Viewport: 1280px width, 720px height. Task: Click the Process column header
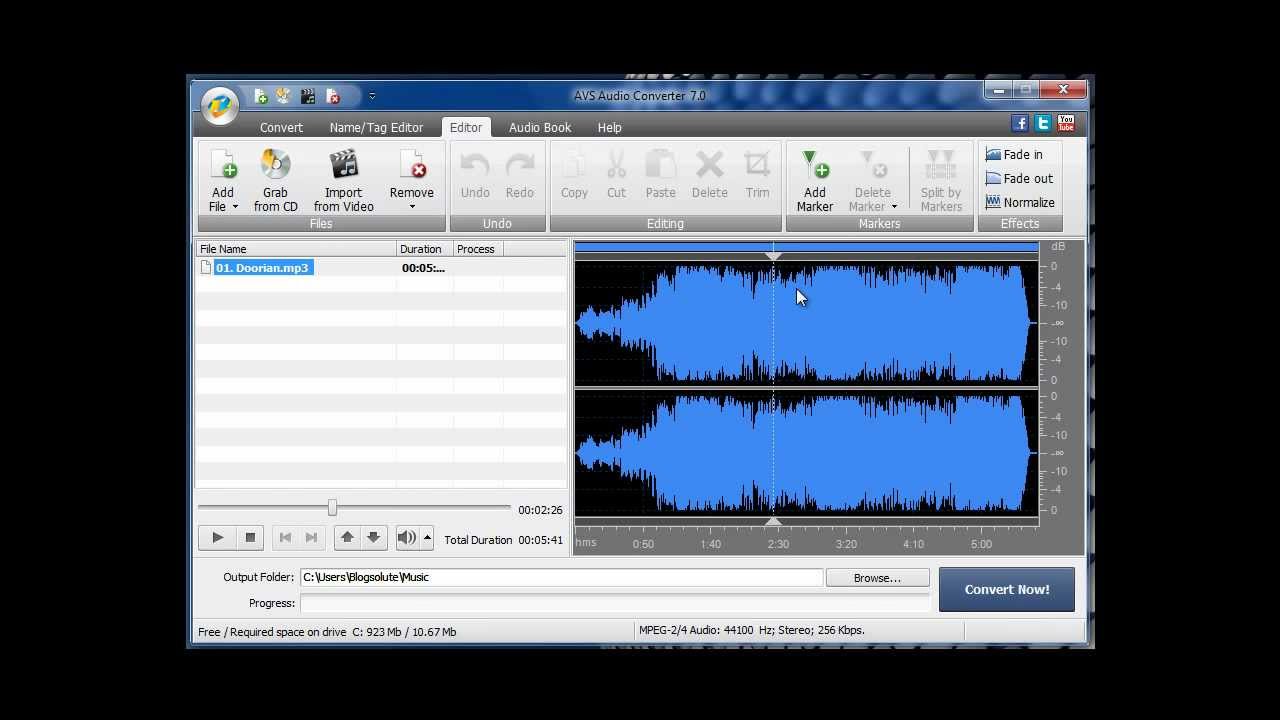[x=479, y=249]
